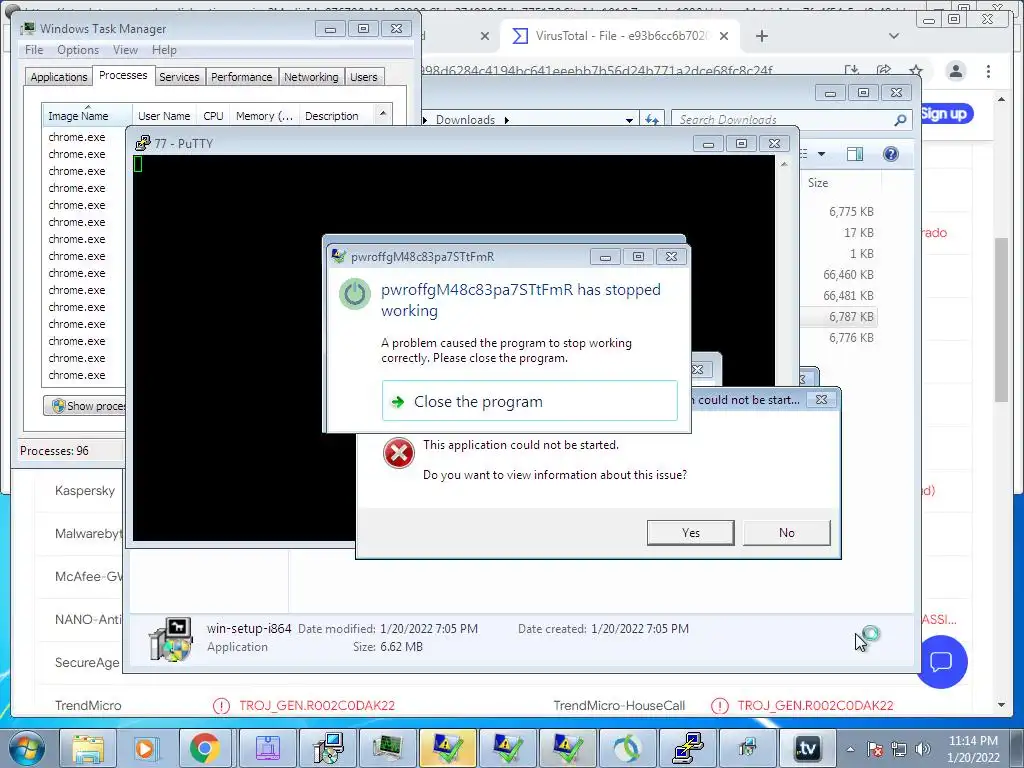Open the TeamViewer taskbar icon
Screen dimensions: 1024x768
pos(807,749)
